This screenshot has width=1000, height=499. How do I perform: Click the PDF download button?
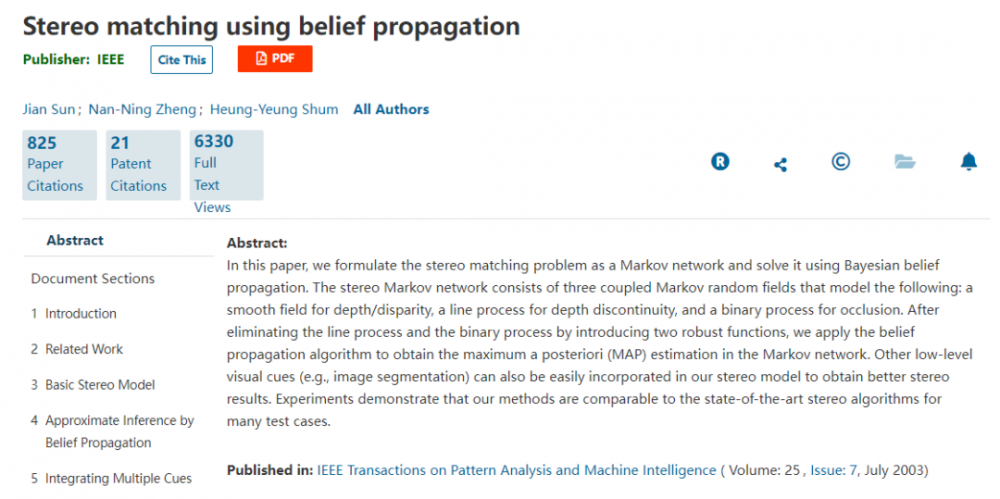pyautogui.click(x=275, y=59)
